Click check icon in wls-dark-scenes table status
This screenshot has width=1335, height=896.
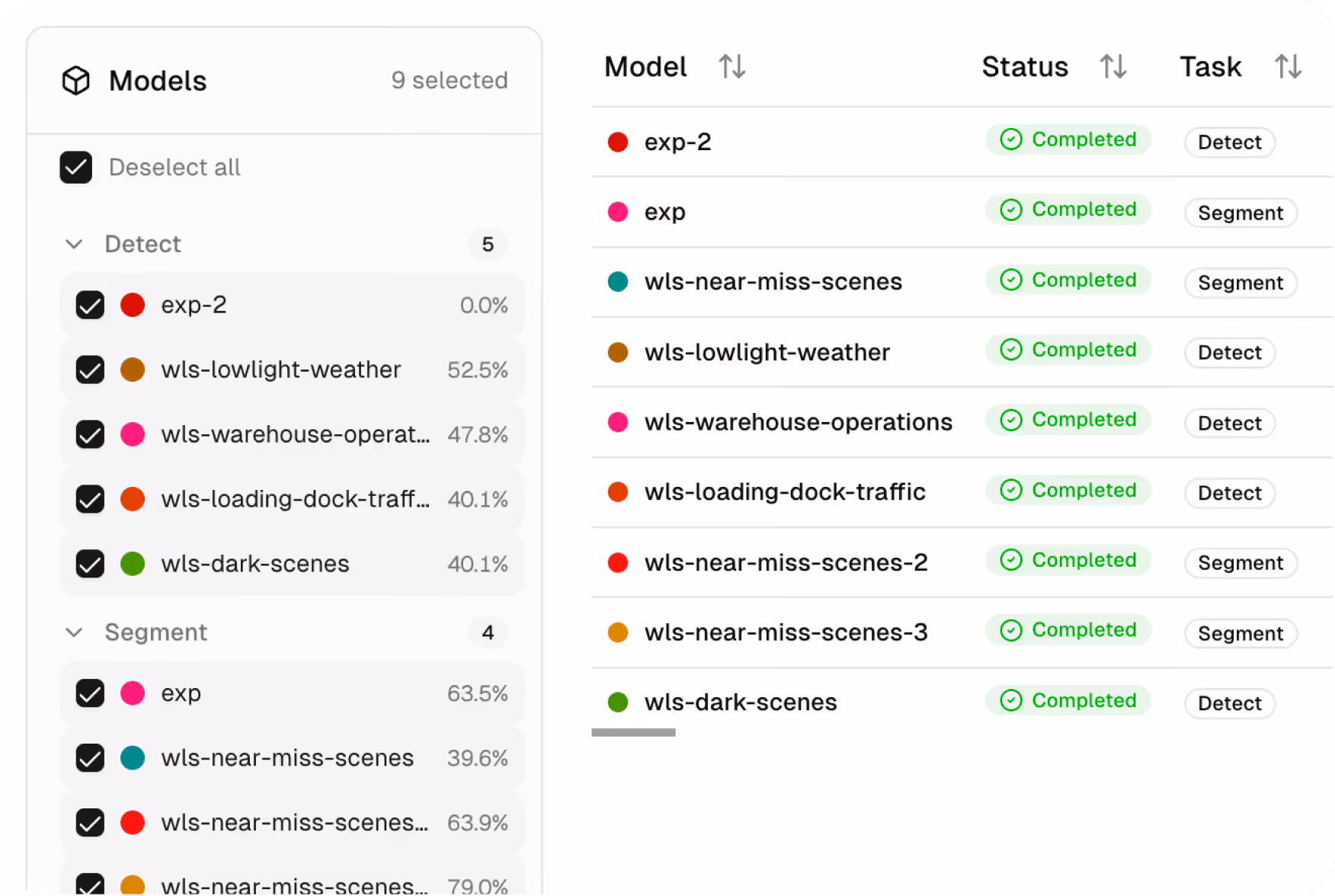(x=1011, y=700)
